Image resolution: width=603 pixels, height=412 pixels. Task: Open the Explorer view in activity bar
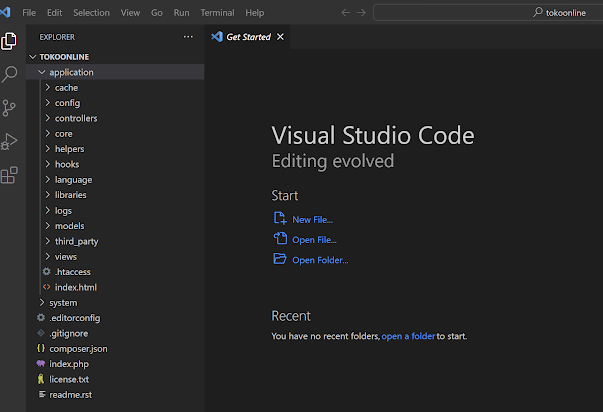point(9,41)
